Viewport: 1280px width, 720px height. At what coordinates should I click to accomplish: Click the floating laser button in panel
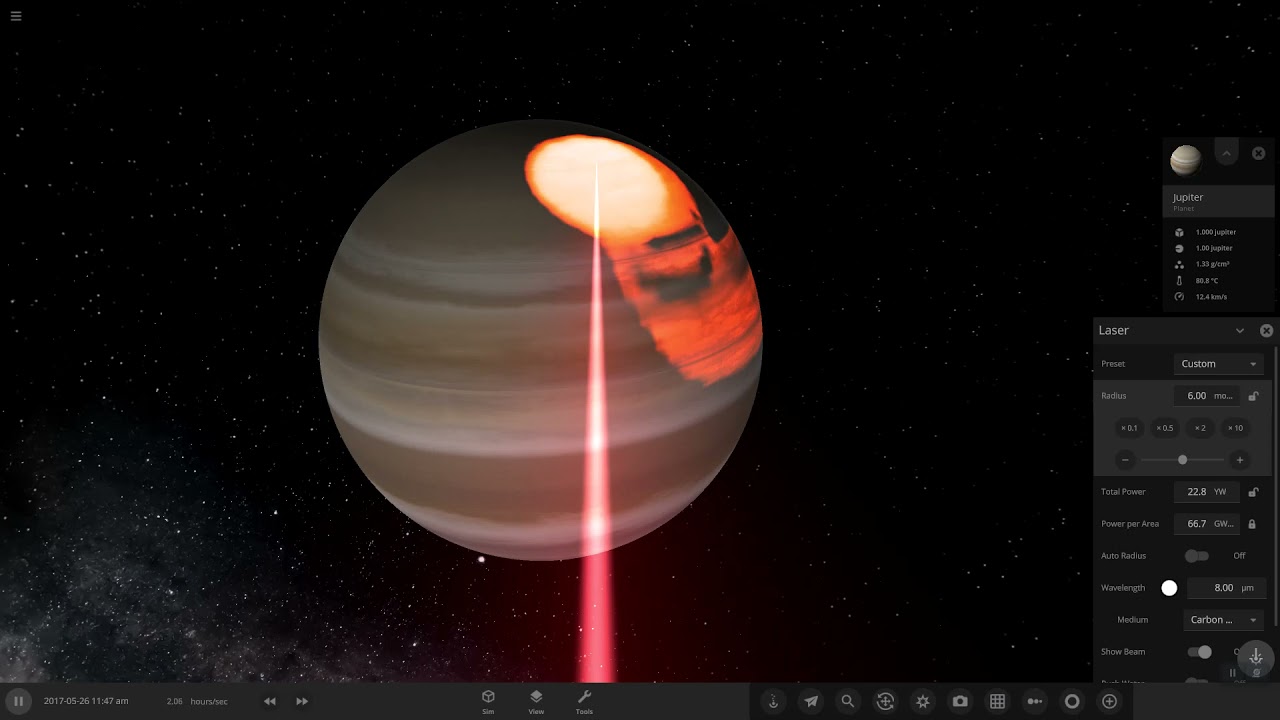pos(1256,656)
